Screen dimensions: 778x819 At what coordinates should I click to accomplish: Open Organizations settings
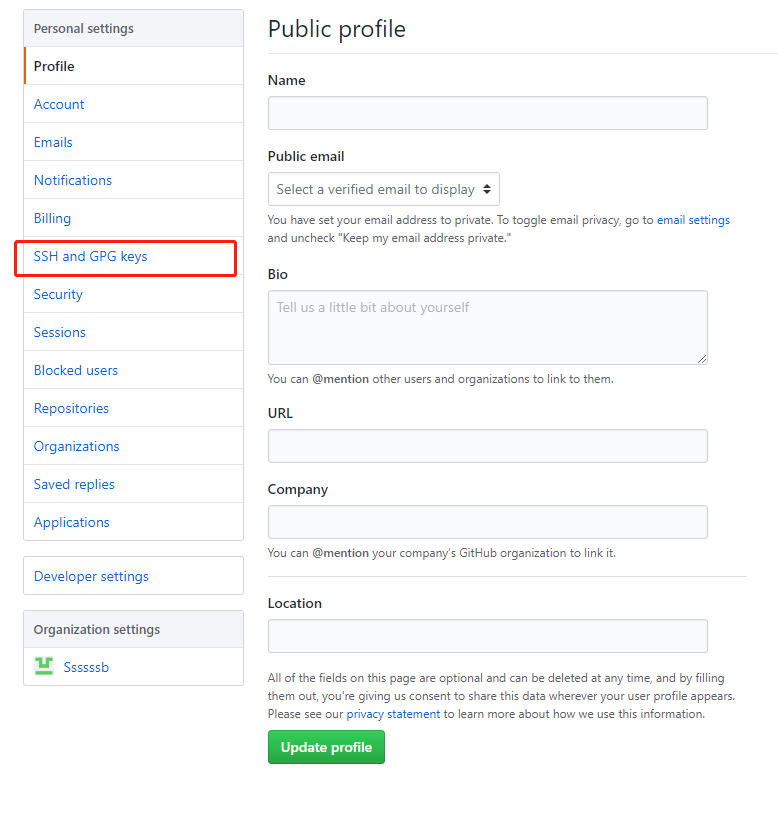click(x=76, y=447)
